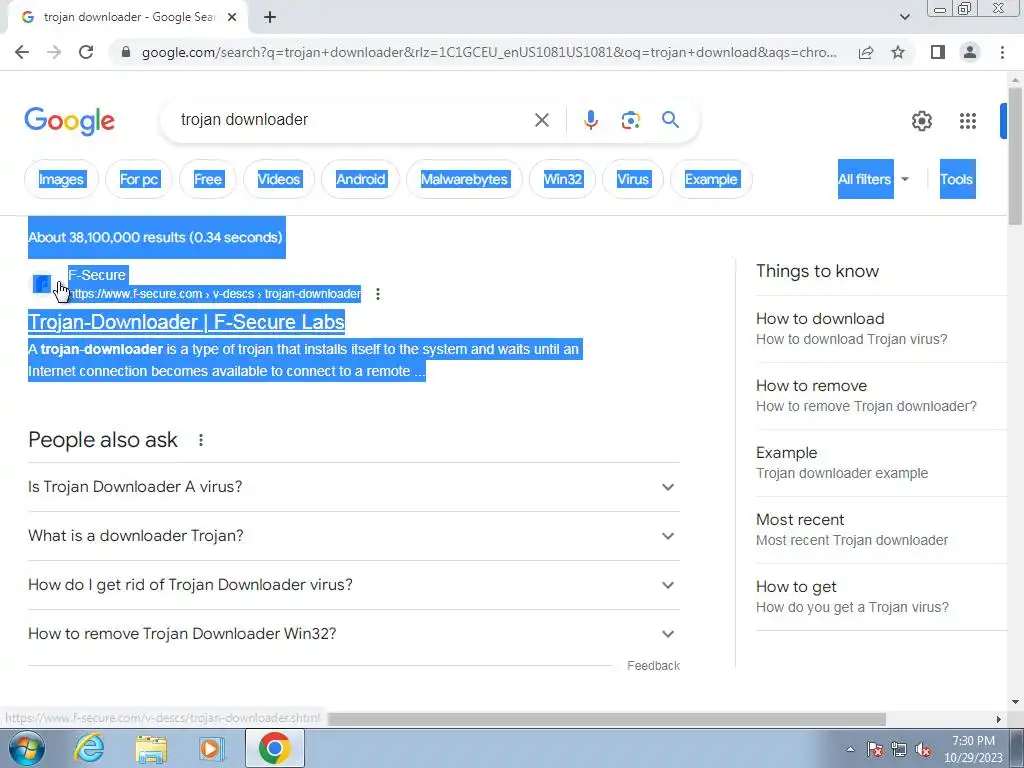Open the All filters dropdown
Screen dimensions: 1024x768
[874, 179]
